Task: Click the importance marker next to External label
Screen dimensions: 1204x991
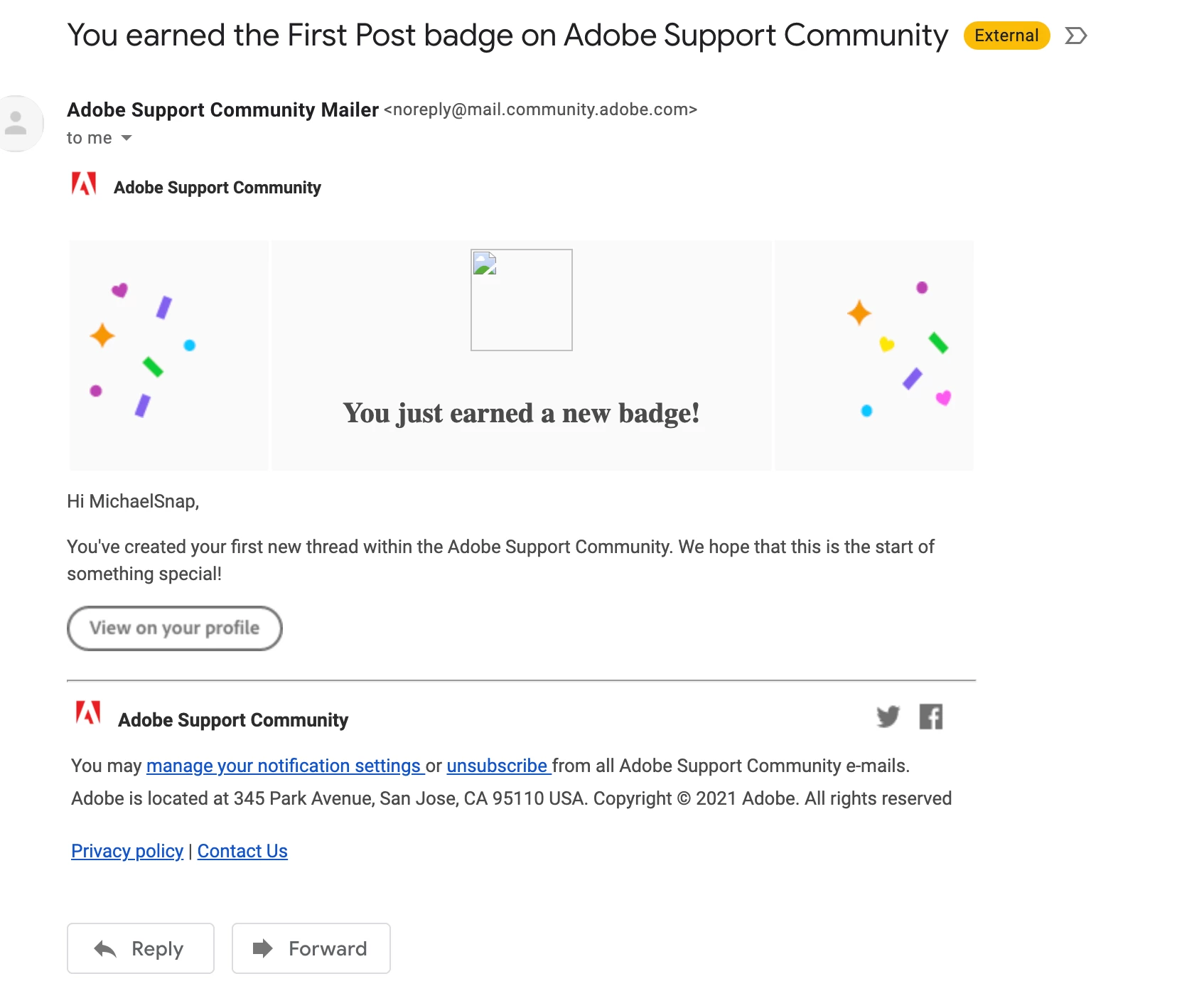Action: 1075,36
